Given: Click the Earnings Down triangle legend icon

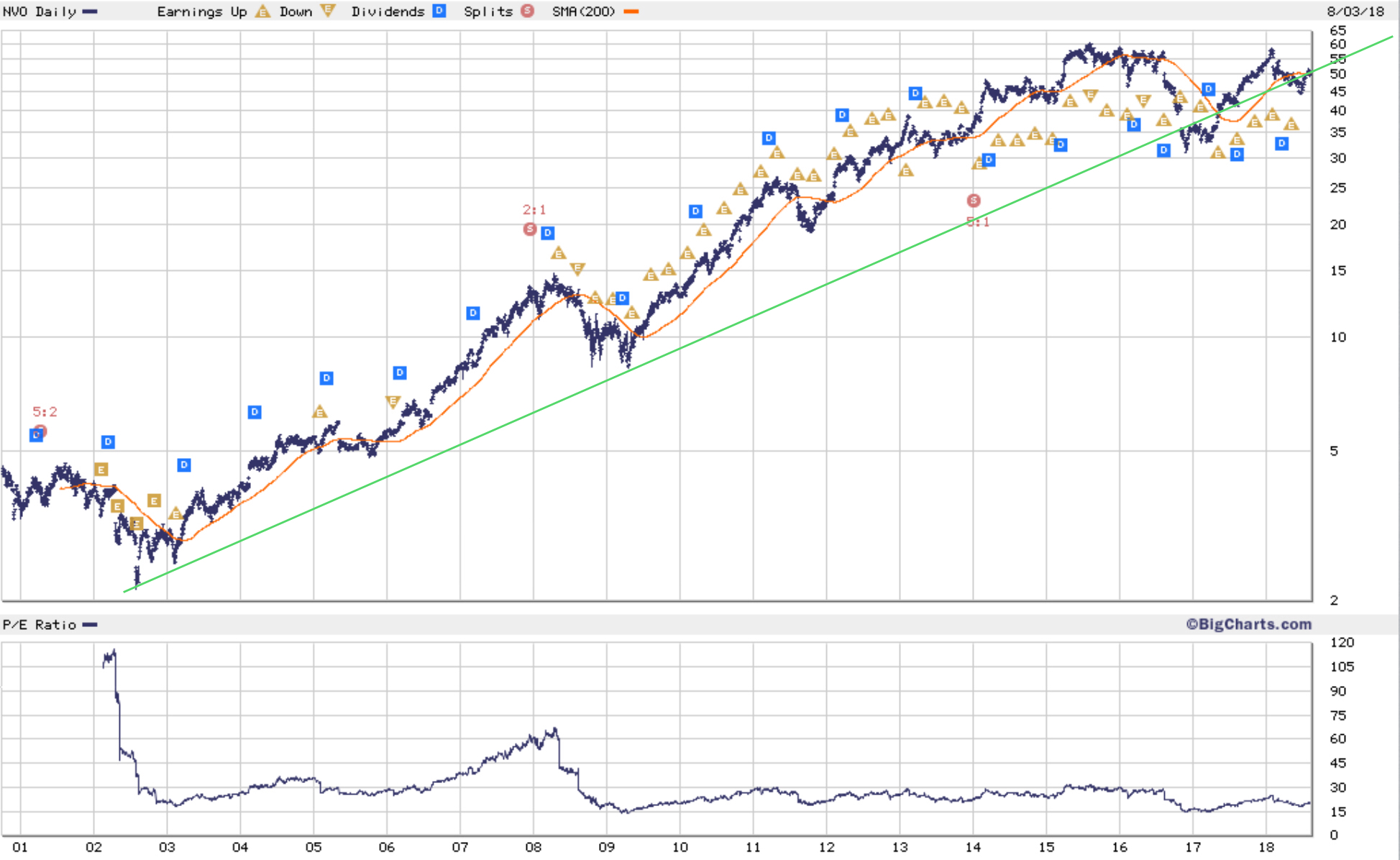Looking at the screenshot, I should [x=328, y=11].
